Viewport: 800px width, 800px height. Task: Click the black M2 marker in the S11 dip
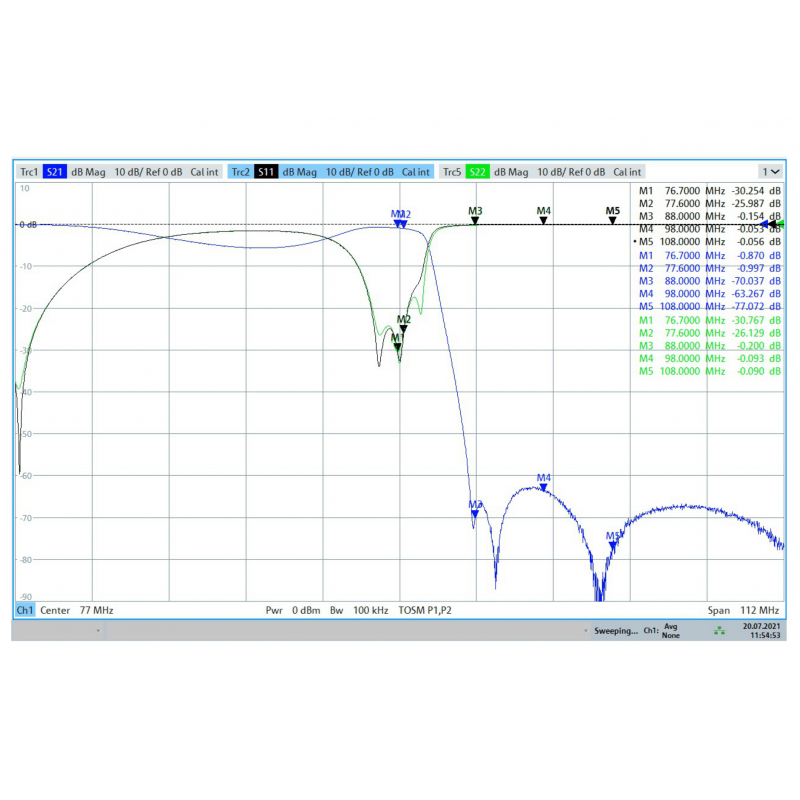pos(404,329)
